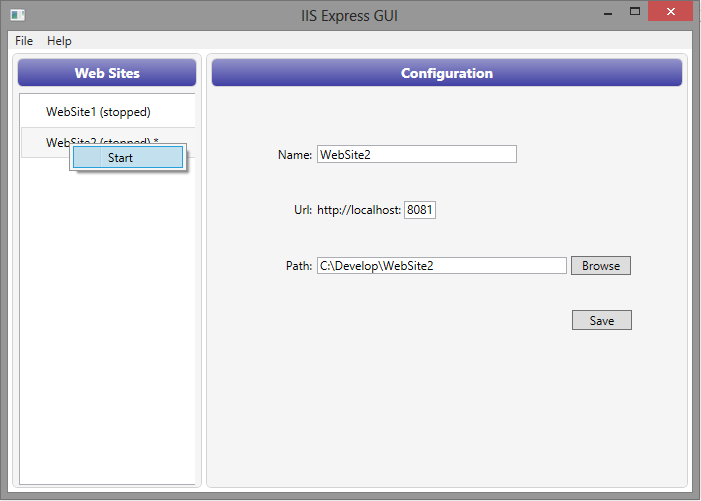Open the Help menu
This screenshot has height=501, width=701.
pos(59,41)
